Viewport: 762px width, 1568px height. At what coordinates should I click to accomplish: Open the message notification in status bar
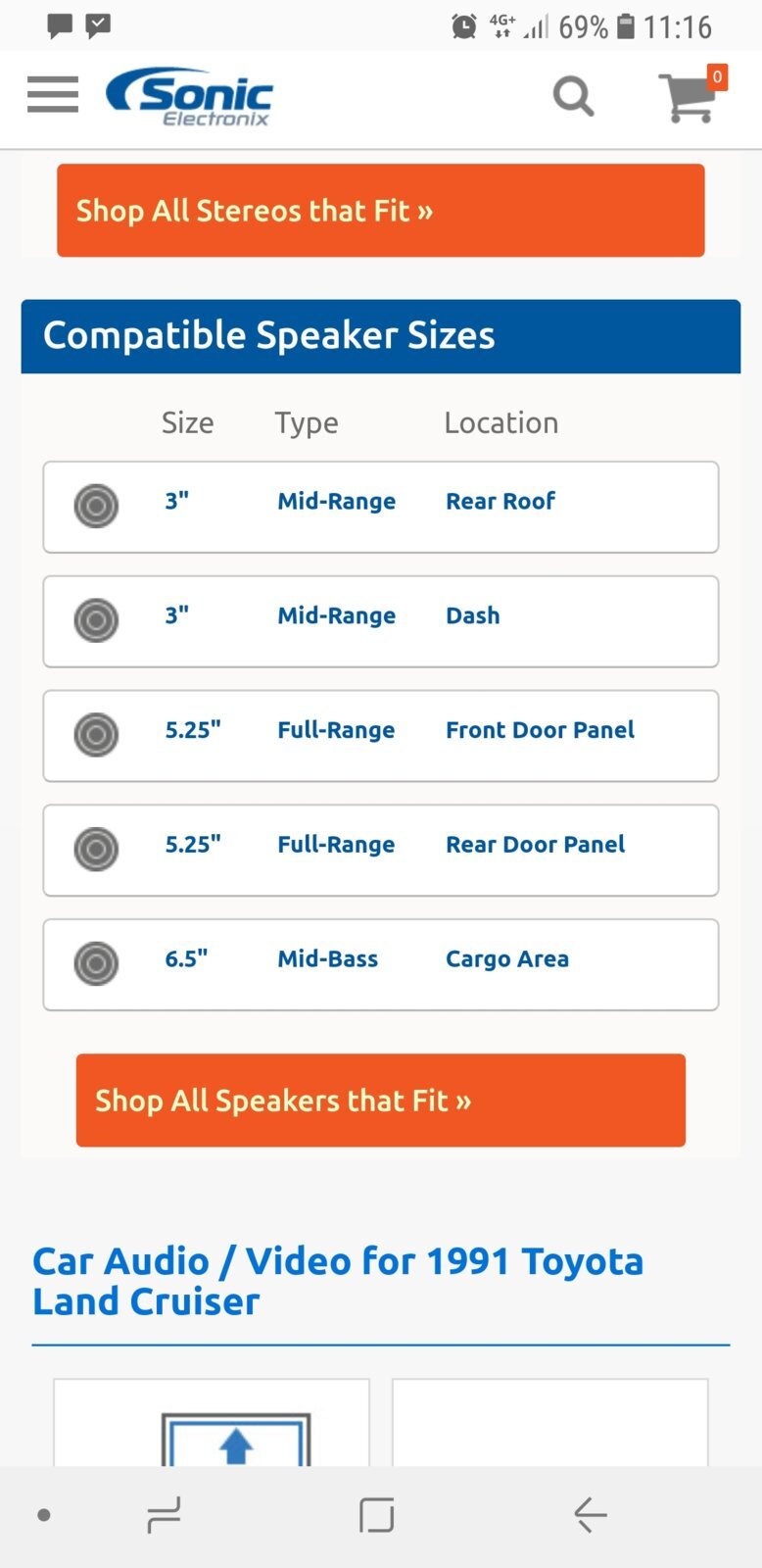[61, 25]
